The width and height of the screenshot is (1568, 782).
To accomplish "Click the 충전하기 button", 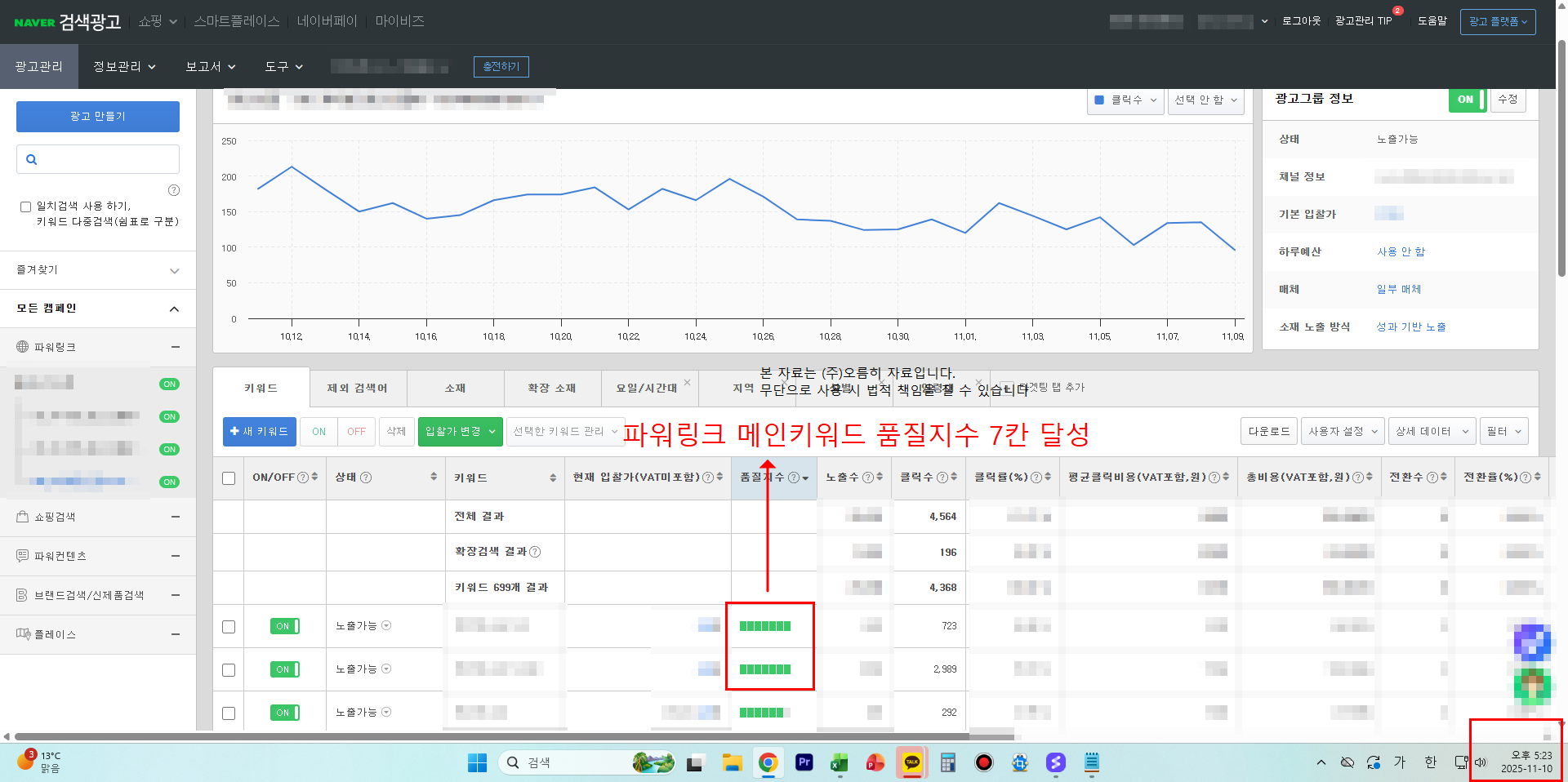I will coord(501,66).
